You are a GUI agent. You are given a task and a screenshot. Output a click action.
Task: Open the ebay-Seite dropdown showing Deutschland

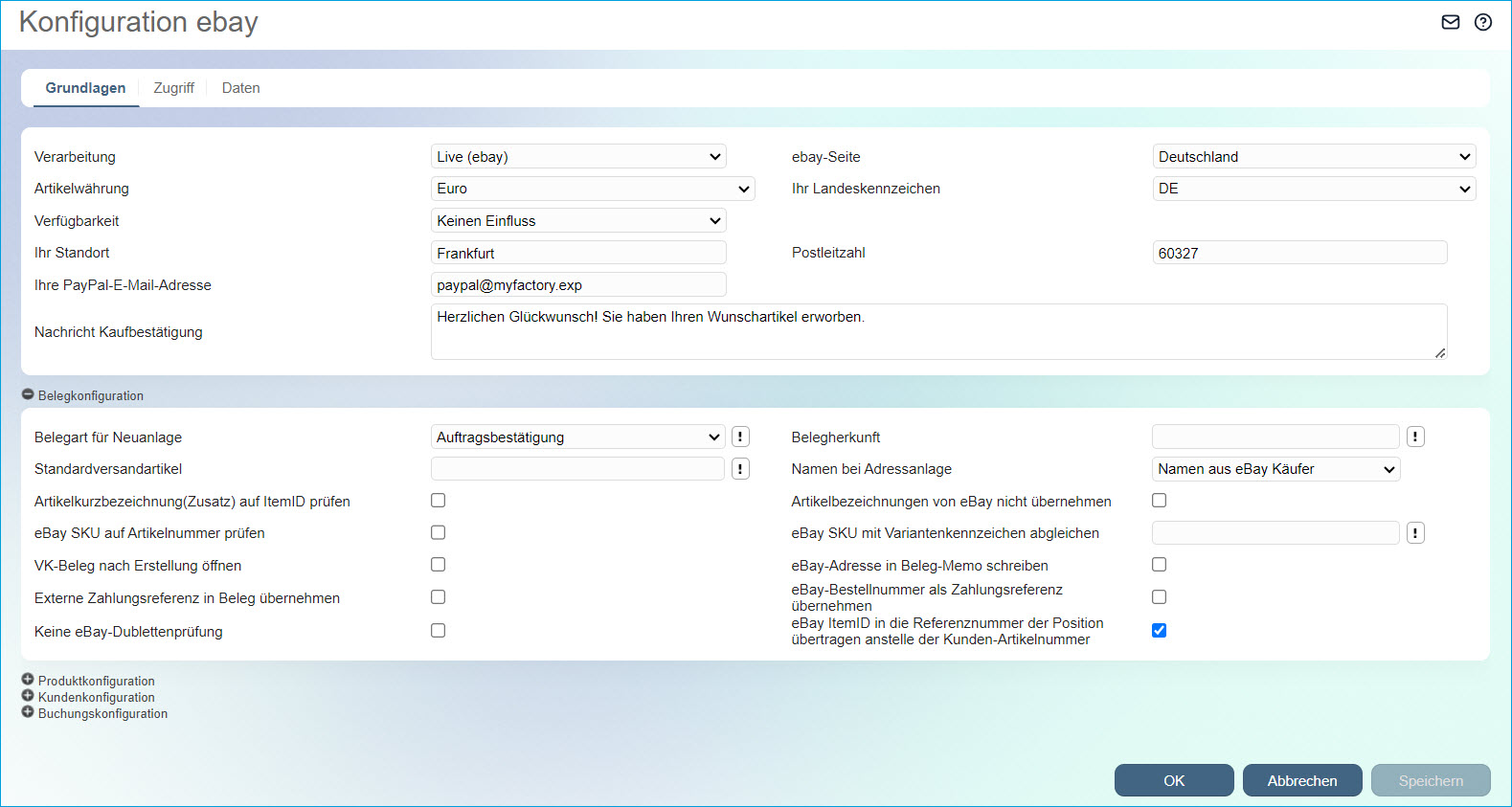(x=1314, y=156)
